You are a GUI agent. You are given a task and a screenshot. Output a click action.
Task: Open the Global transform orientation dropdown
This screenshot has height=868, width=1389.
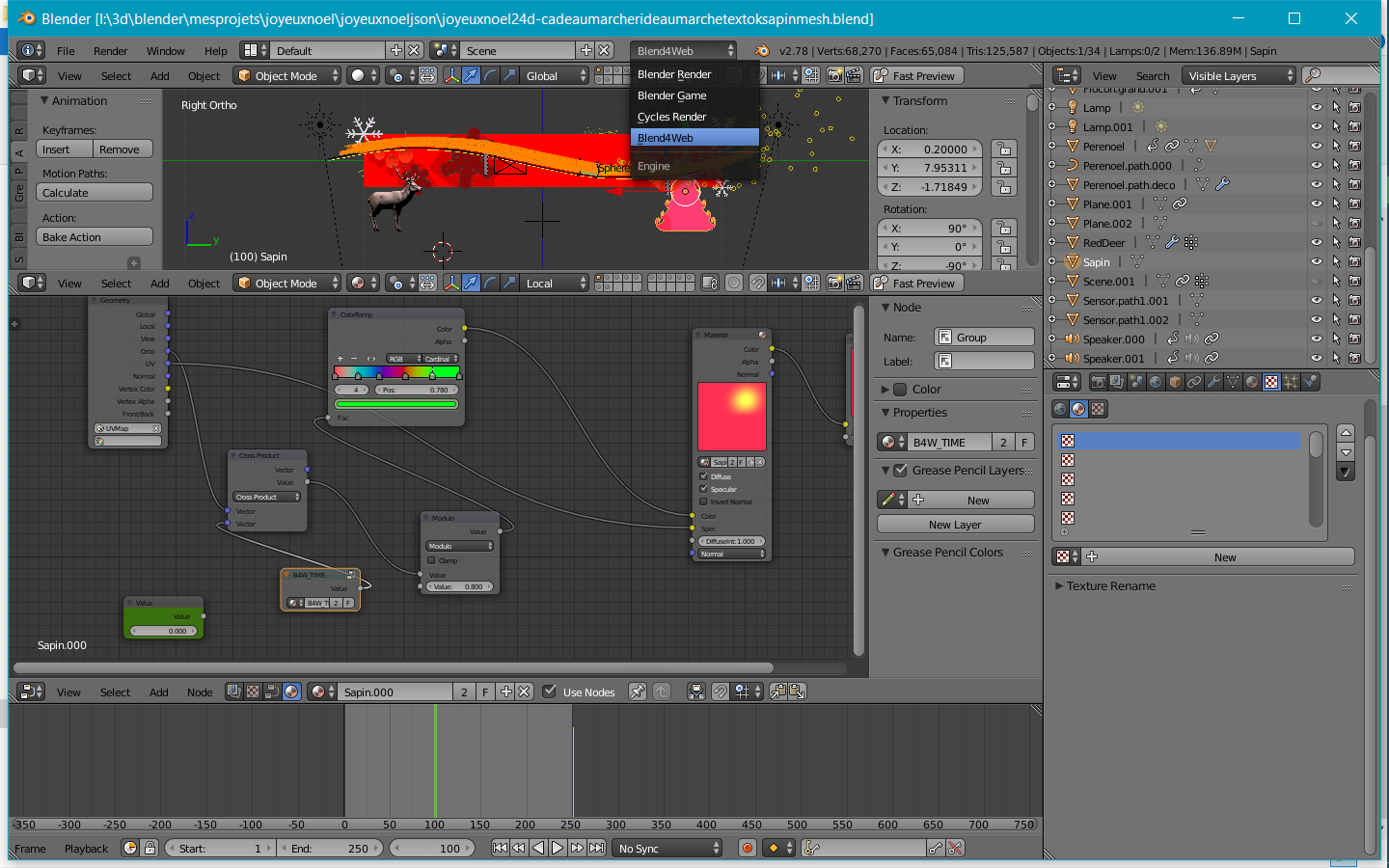tap(555, 75)
